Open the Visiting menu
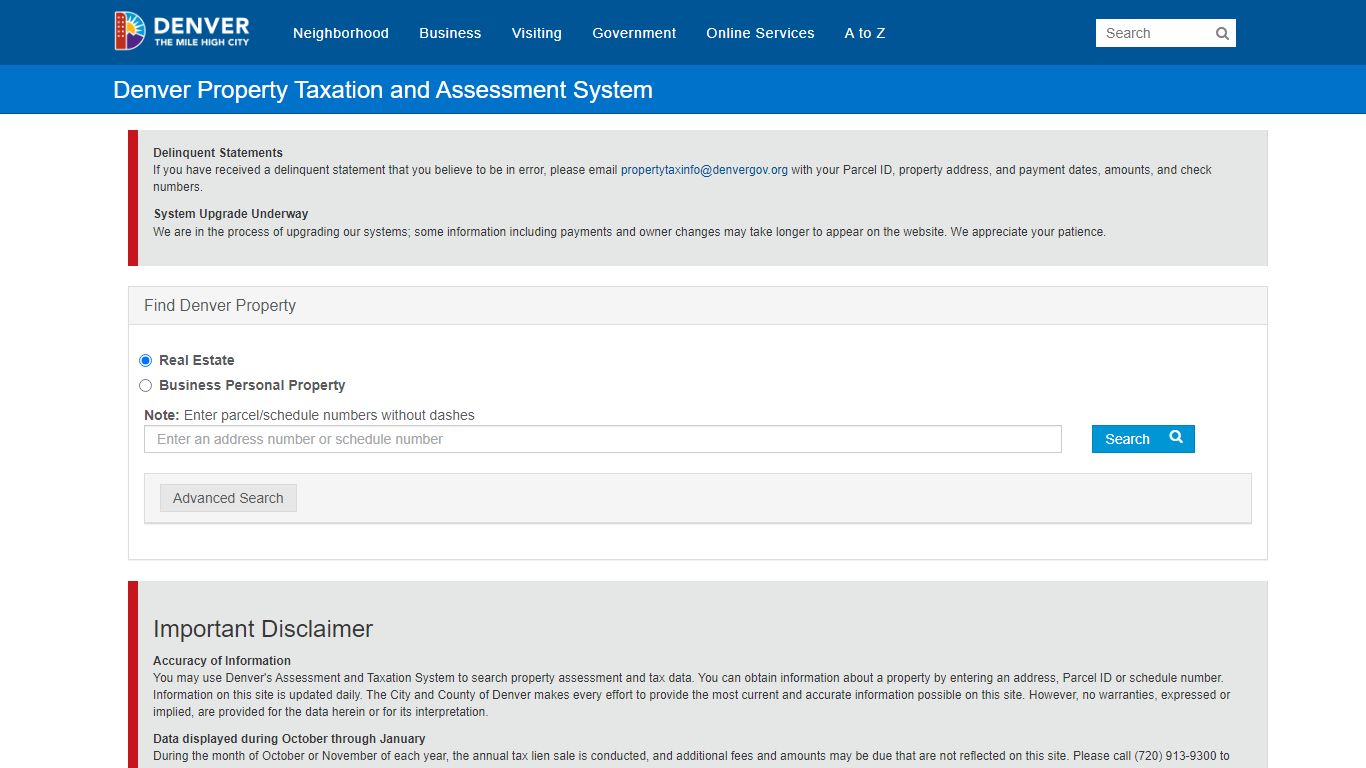Screen dimensions: 1366x768 point(537,33)
